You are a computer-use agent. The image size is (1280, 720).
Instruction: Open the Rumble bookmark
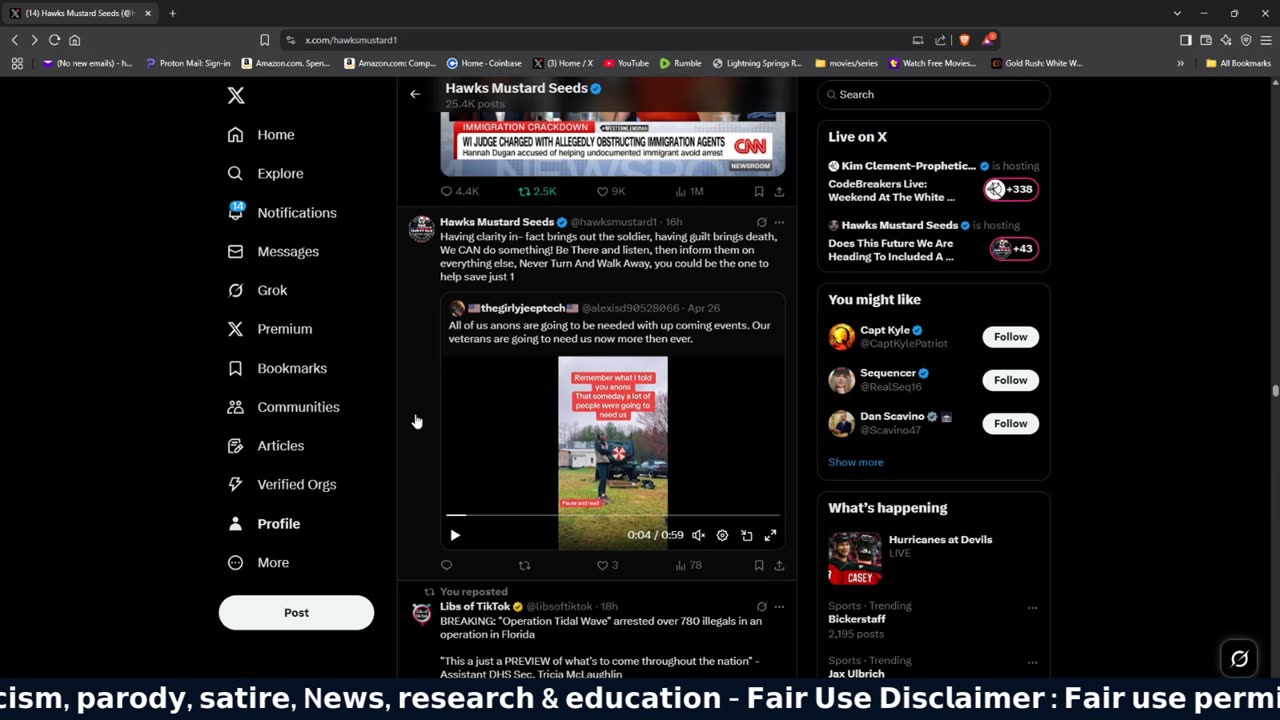click(x=680, y=63)
